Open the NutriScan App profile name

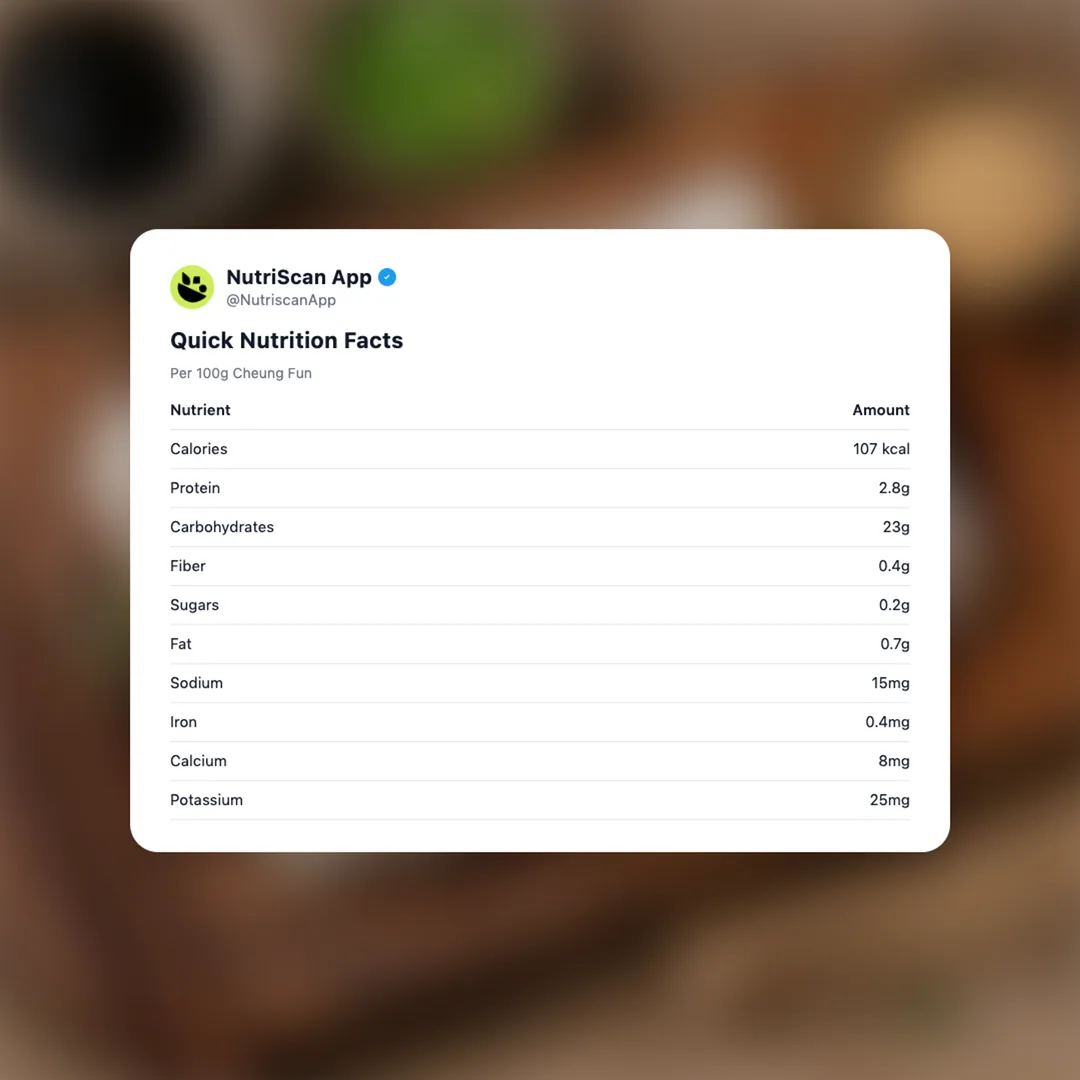[298, 277]
